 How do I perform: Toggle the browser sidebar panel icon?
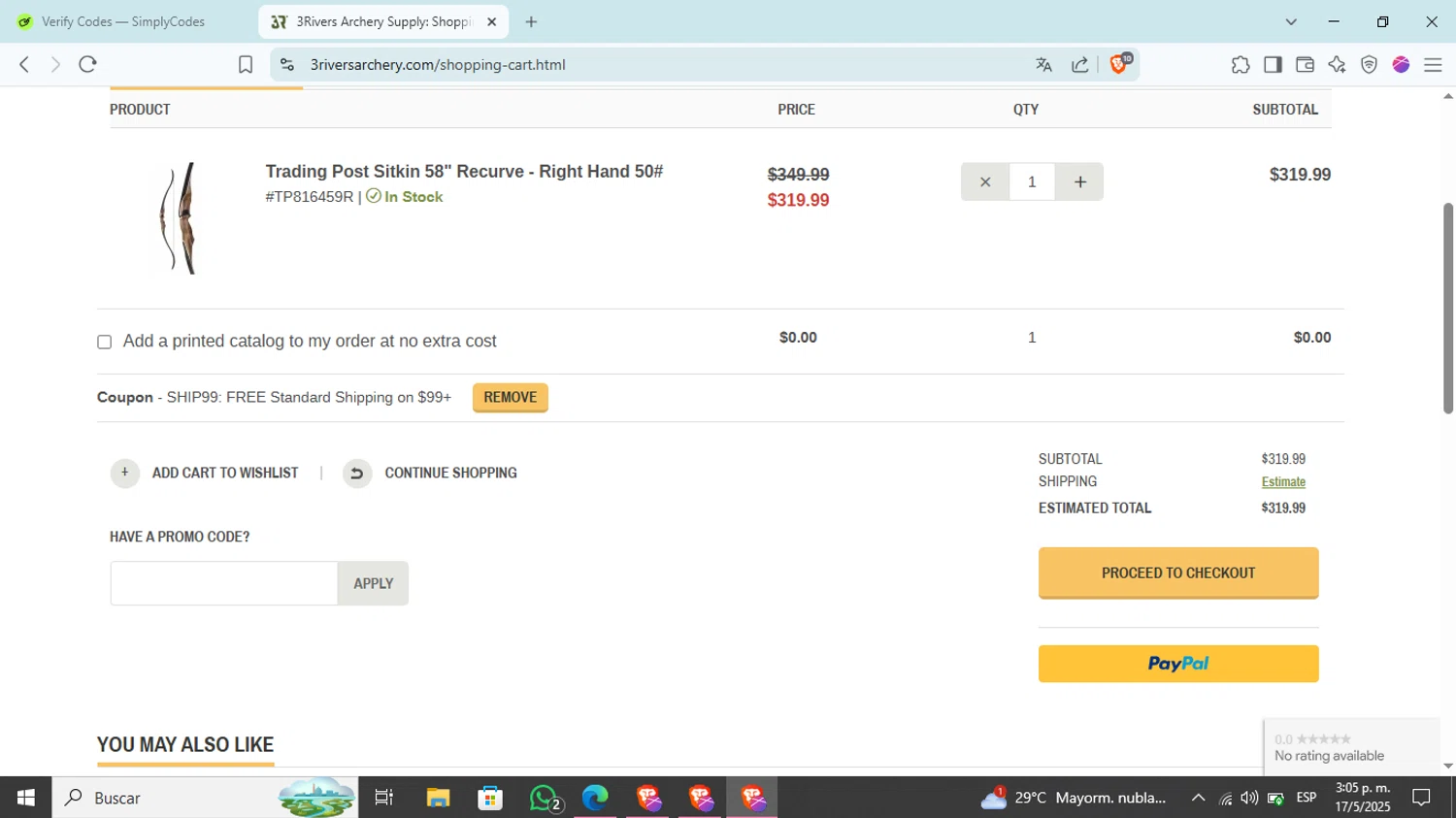point(1273,65)
